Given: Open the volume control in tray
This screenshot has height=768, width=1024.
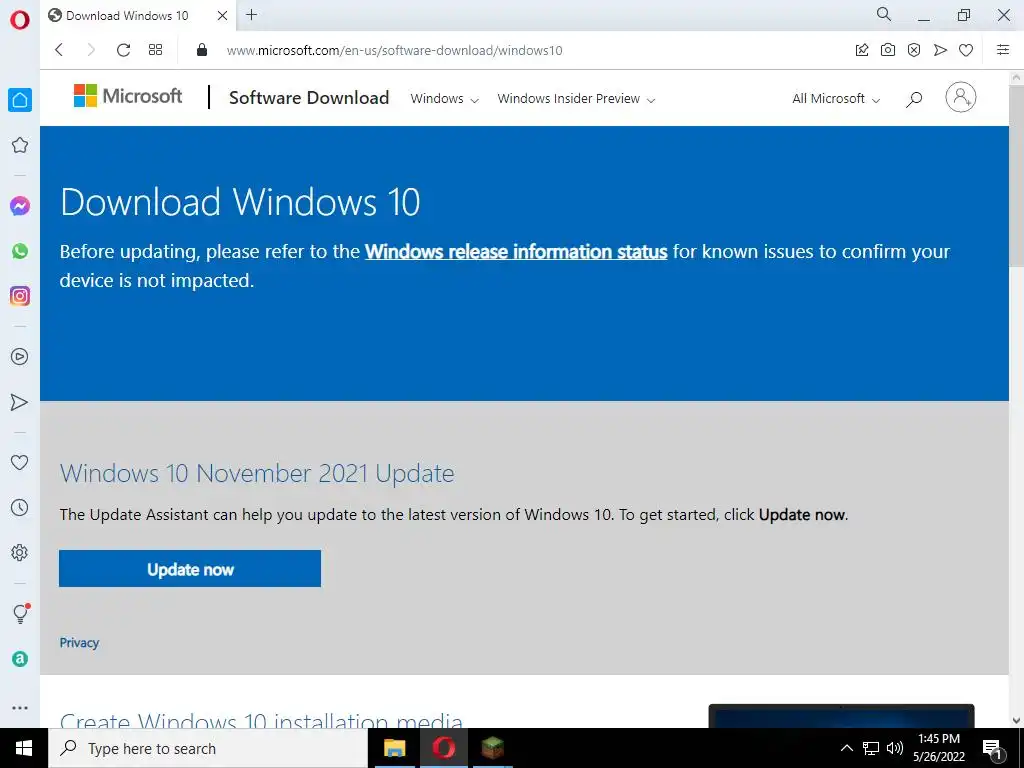Looking at the screenshot, I should pos(895,748).
